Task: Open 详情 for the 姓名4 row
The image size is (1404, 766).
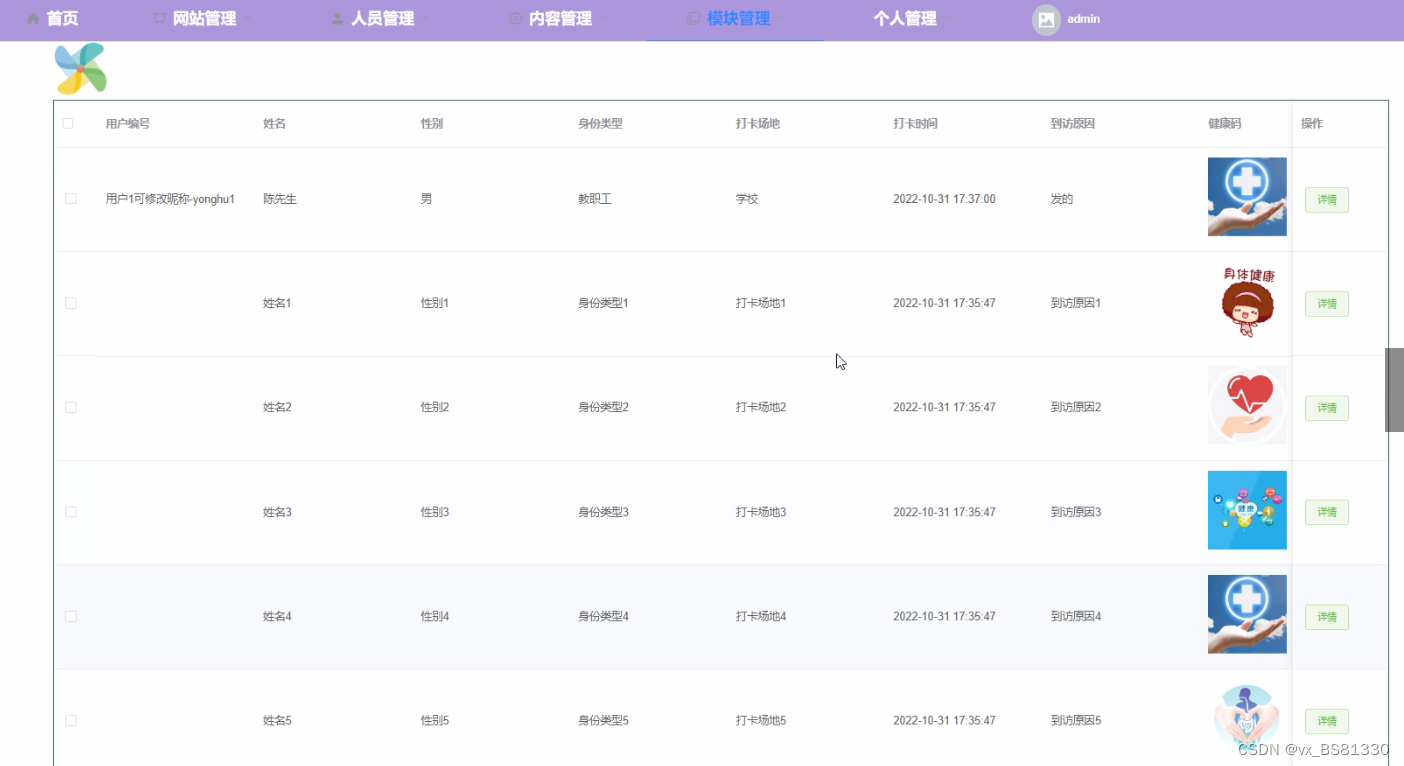Action: pos(1327,617)
